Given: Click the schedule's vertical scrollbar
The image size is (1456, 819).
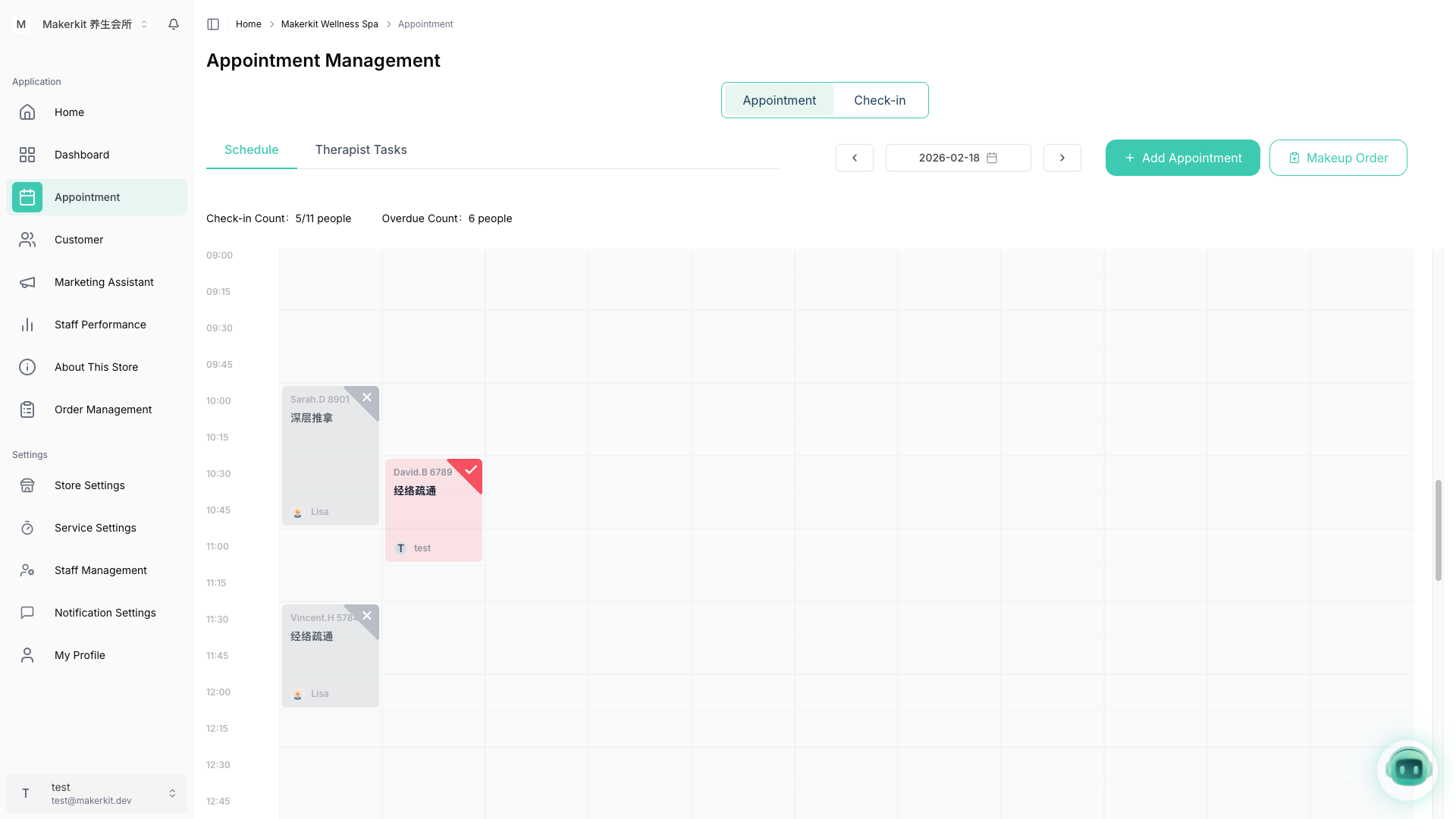Looking at the screenshot, I should coord(1438,531).
